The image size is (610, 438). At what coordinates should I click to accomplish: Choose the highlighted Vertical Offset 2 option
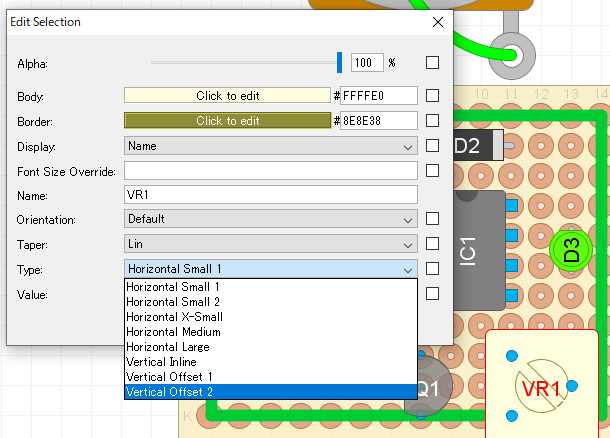271,392
